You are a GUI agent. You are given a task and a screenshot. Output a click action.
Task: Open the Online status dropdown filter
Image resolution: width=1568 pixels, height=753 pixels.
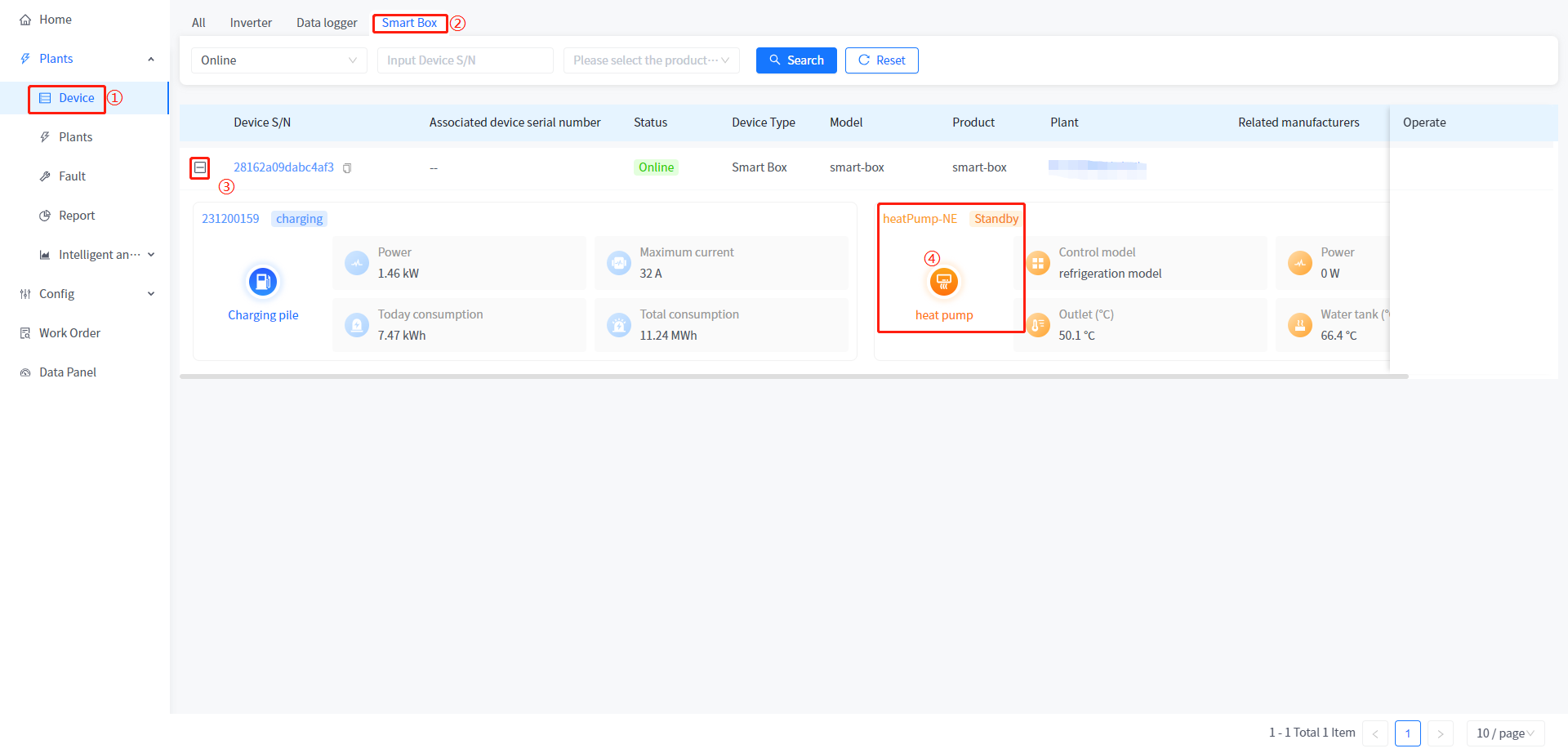coord(278,60)
